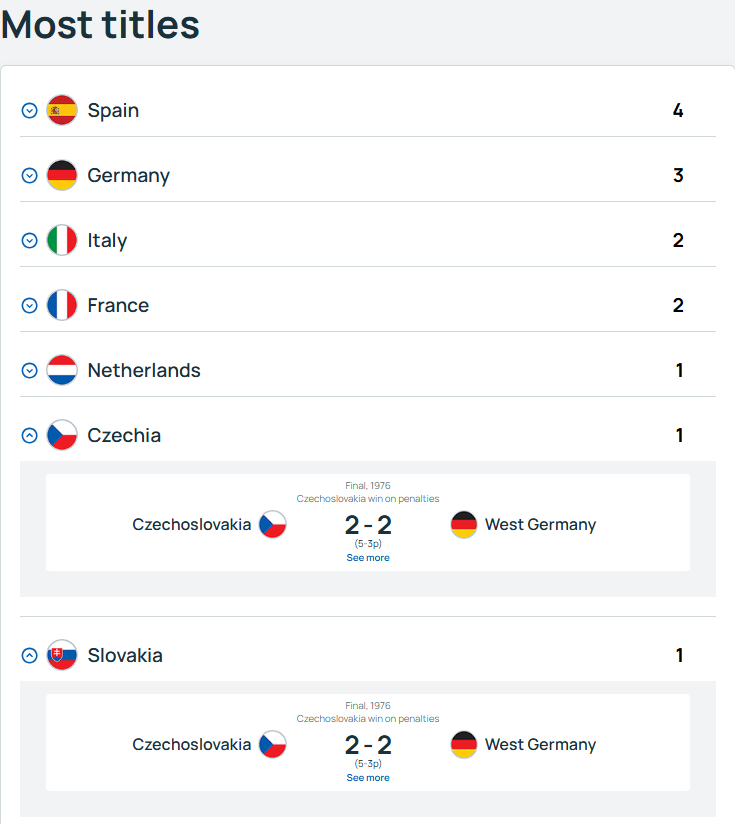Click the Netherlands flag icon
The width and height of the screenshot is (735, 824).
point(62,370)
